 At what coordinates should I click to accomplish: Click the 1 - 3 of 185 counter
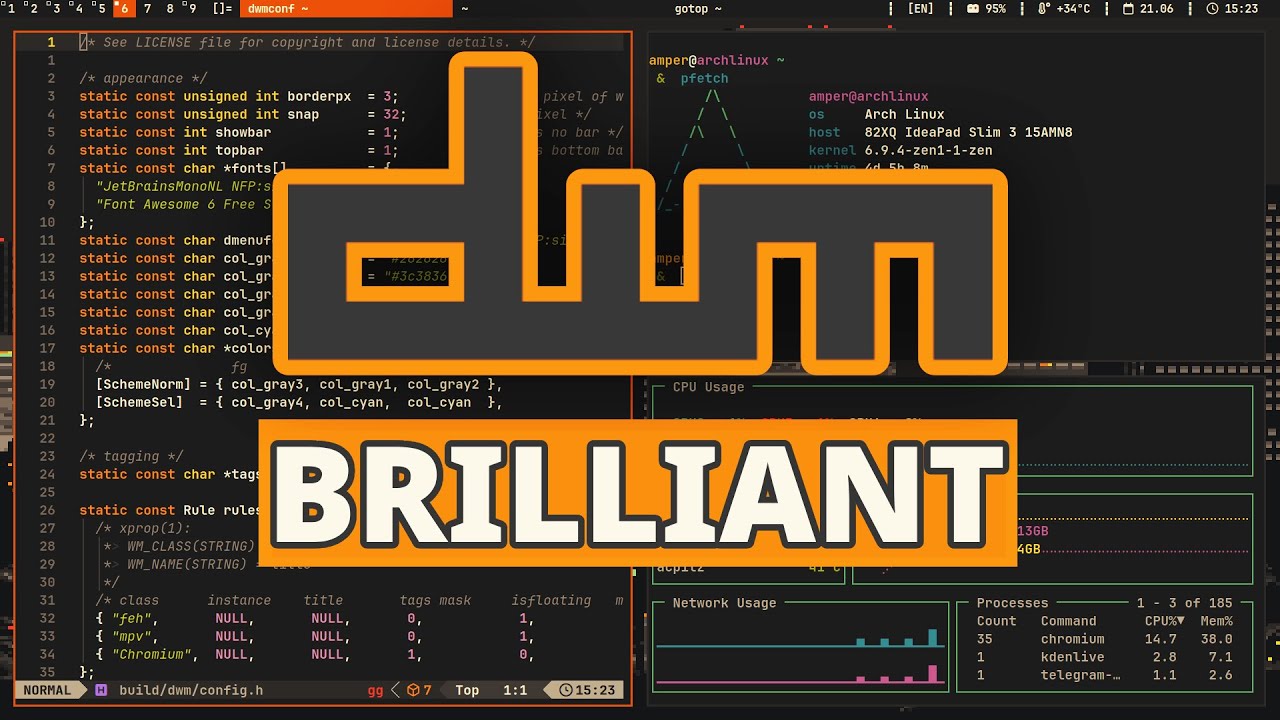click(1184, 603)
